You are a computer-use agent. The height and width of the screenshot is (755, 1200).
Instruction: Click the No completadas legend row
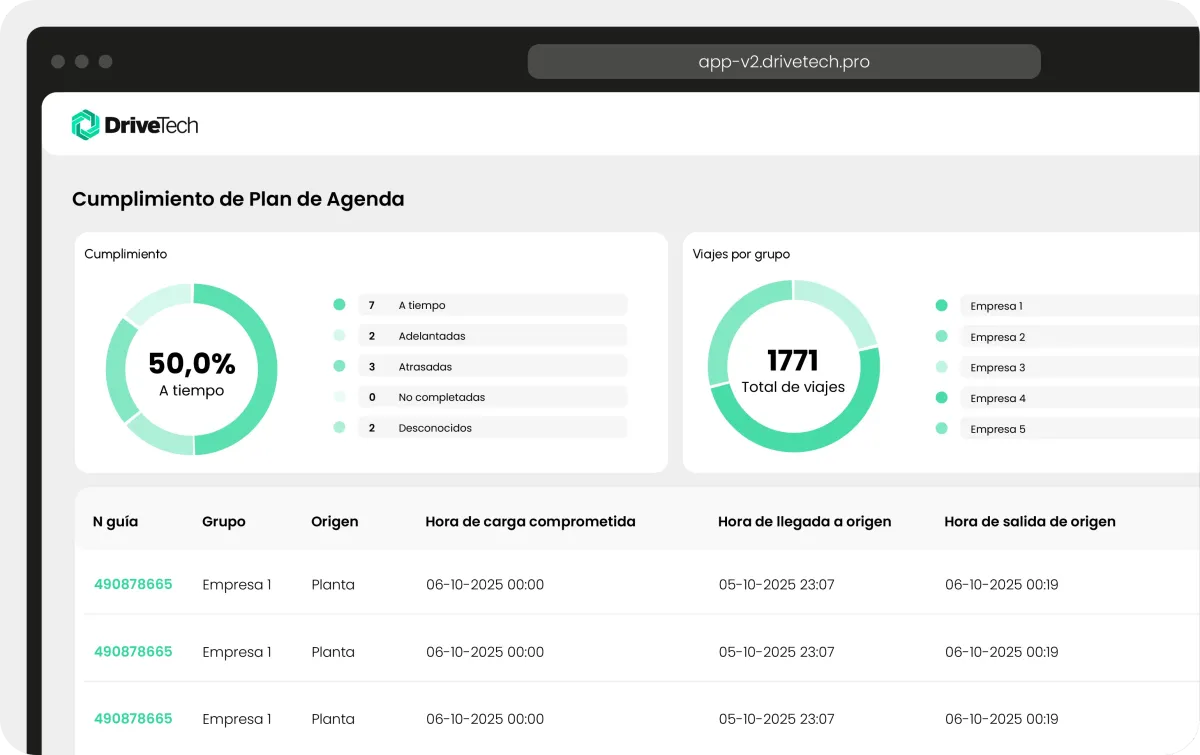point(493,397)
